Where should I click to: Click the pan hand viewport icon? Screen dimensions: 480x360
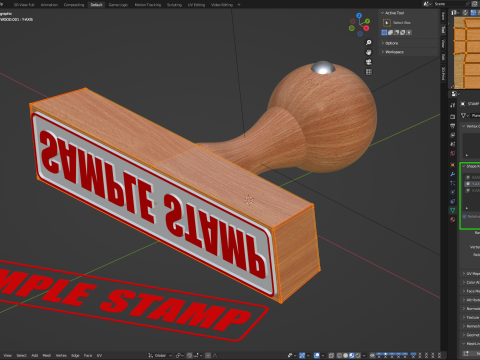click(369, 52)
